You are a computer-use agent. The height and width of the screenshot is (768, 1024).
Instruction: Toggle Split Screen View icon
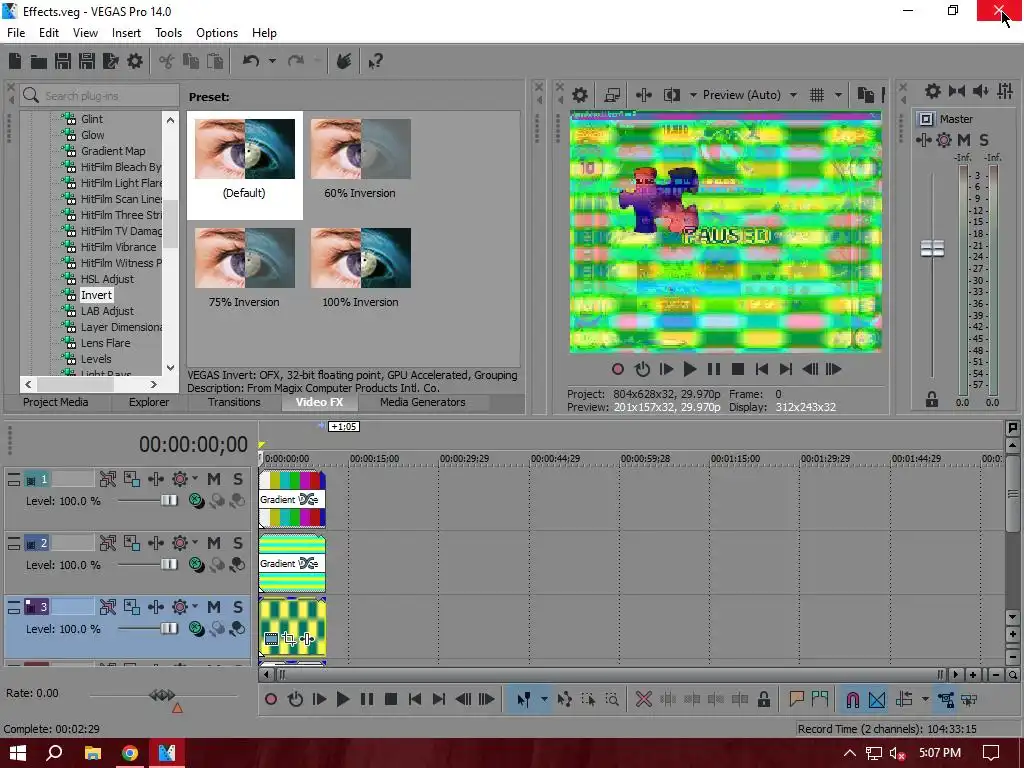(x=672, y=95)
